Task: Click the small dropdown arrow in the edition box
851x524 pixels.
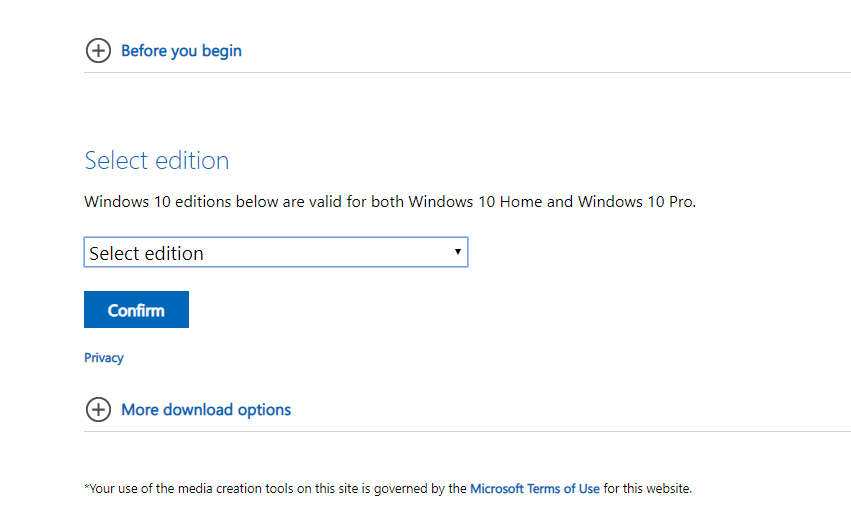Action: 458,251
